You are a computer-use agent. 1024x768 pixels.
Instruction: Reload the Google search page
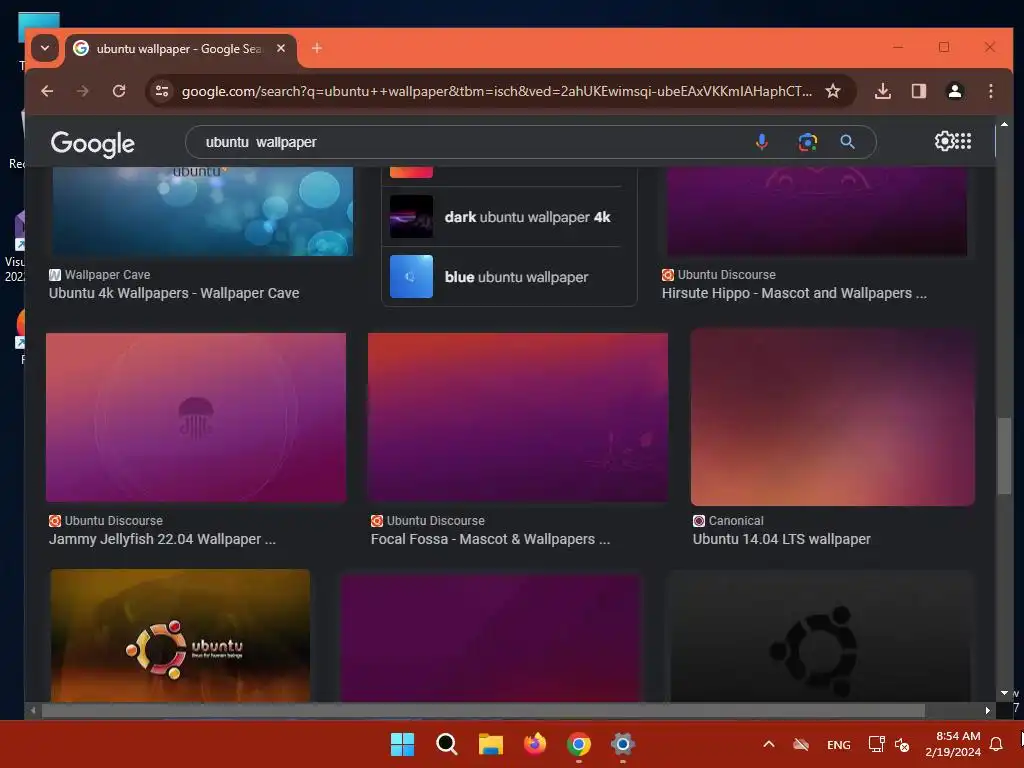119,91
